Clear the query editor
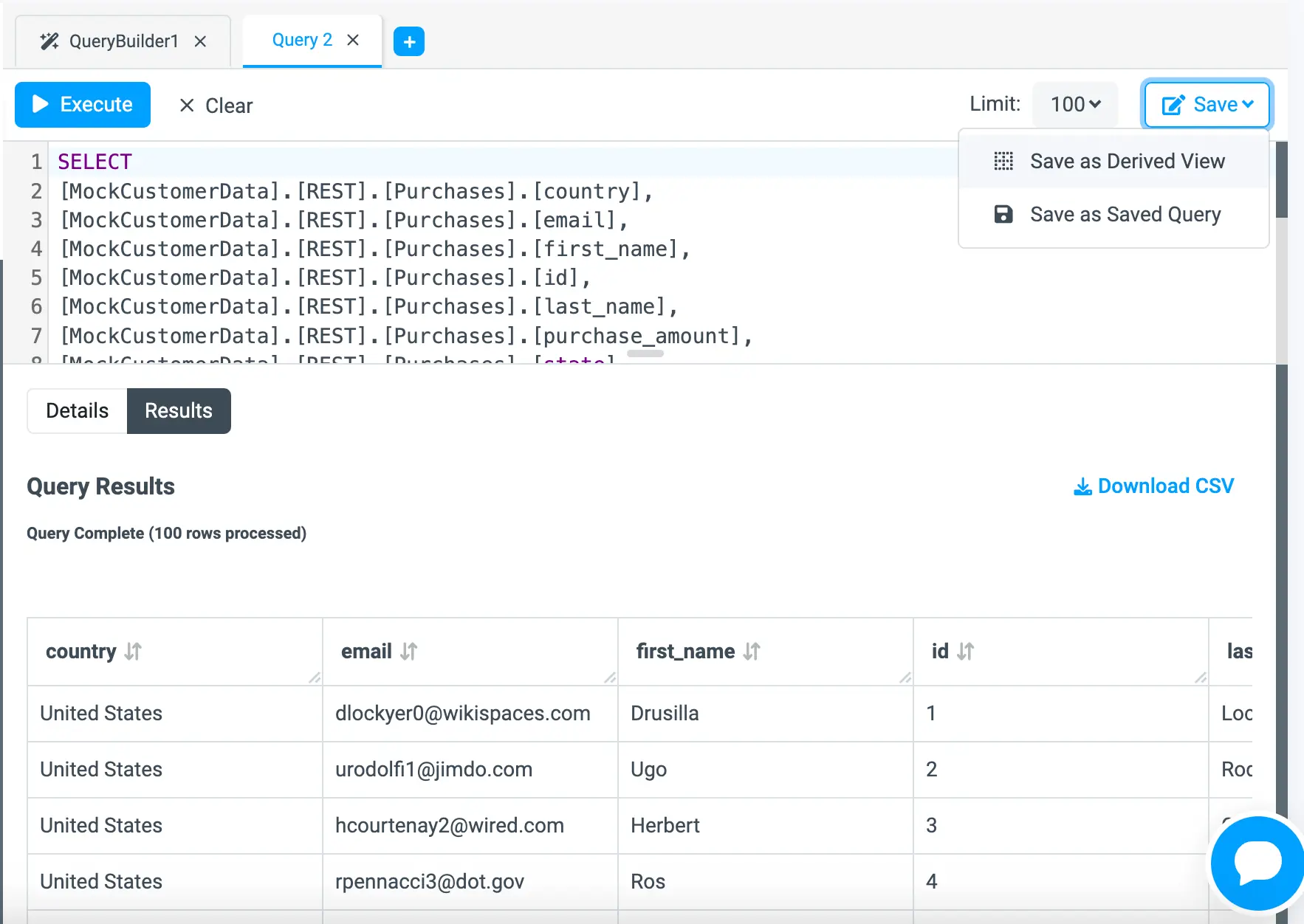Viewport: 1304px width, 924px height. pyautogui.click(x=216, y=106)
